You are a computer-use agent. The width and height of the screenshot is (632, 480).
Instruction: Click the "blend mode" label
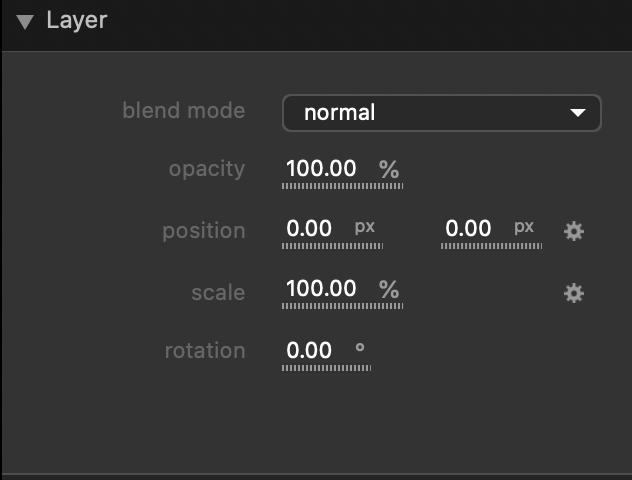(183, 110)
